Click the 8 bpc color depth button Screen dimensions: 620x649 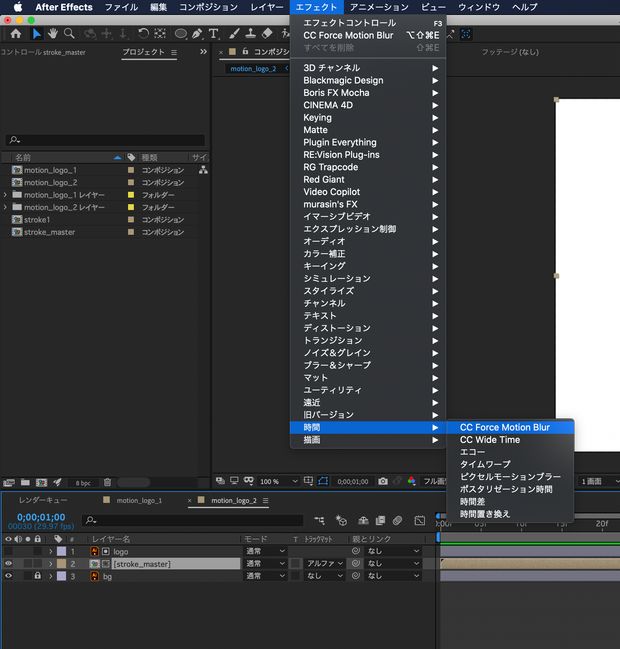pos(83,483)
